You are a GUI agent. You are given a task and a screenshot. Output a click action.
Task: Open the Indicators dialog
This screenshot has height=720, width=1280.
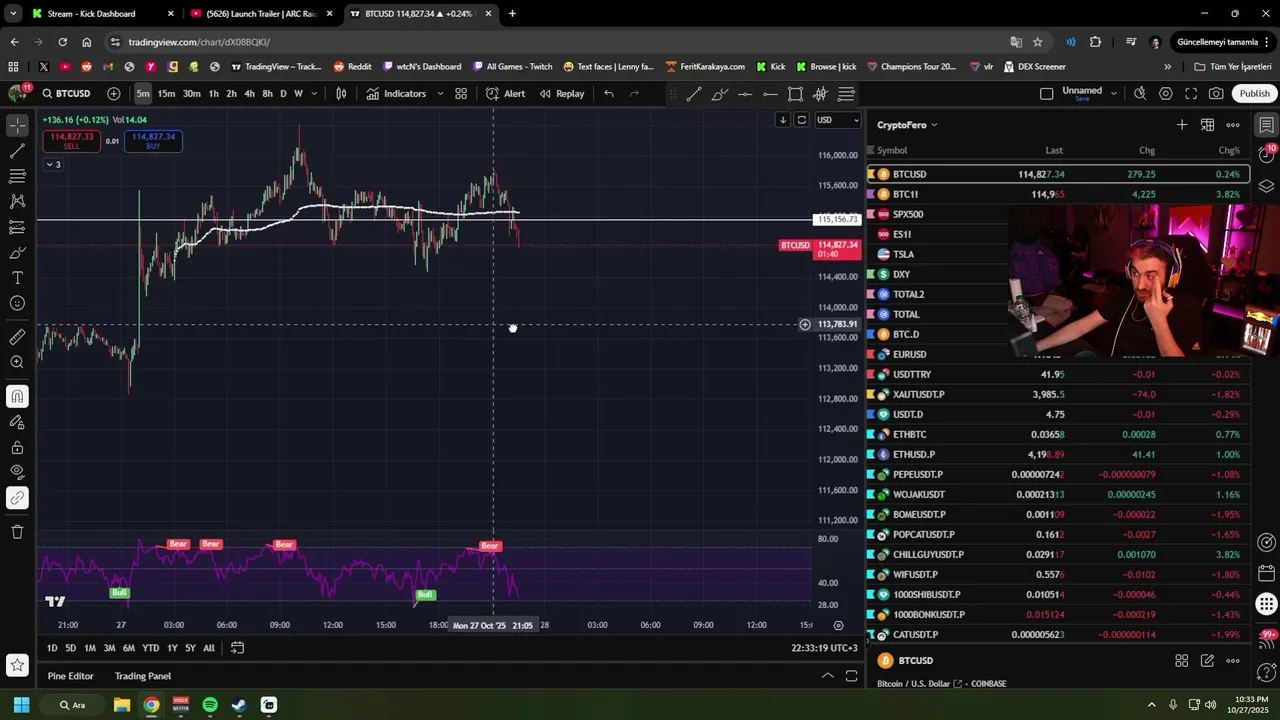396,93
